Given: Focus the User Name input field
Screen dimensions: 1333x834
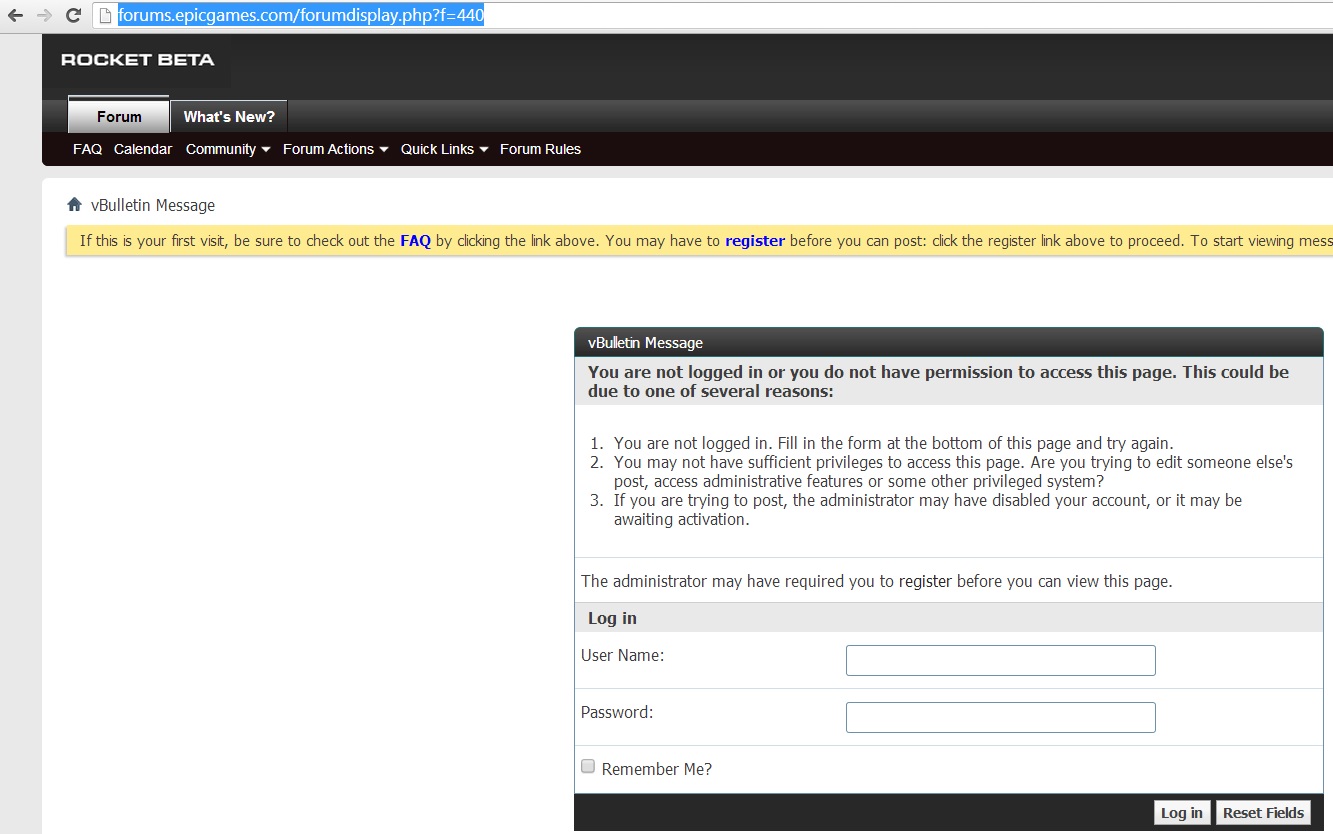Looking at the screenshot, I should tap(1000, 660).
